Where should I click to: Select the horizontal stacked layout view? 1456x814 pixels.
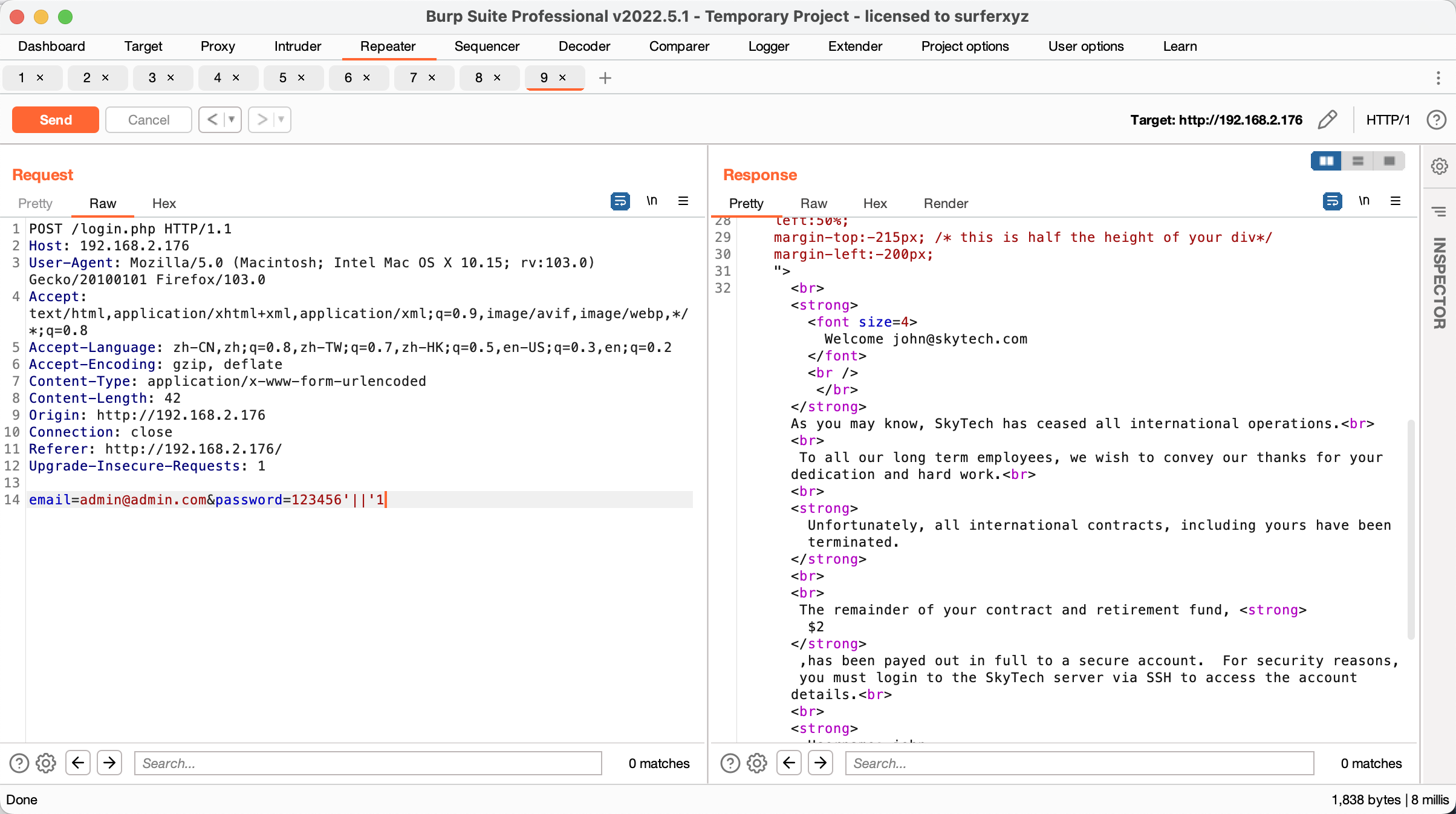[1357, 161]
